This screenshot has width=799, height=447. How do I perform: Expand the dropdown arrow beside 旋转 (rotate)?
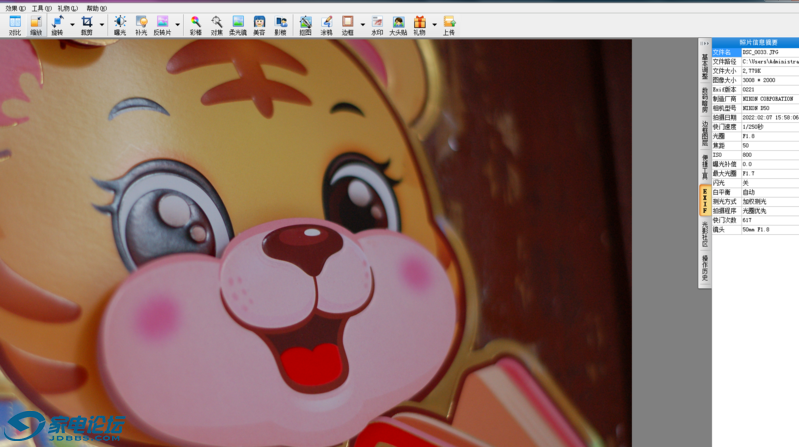click(72, 25)
